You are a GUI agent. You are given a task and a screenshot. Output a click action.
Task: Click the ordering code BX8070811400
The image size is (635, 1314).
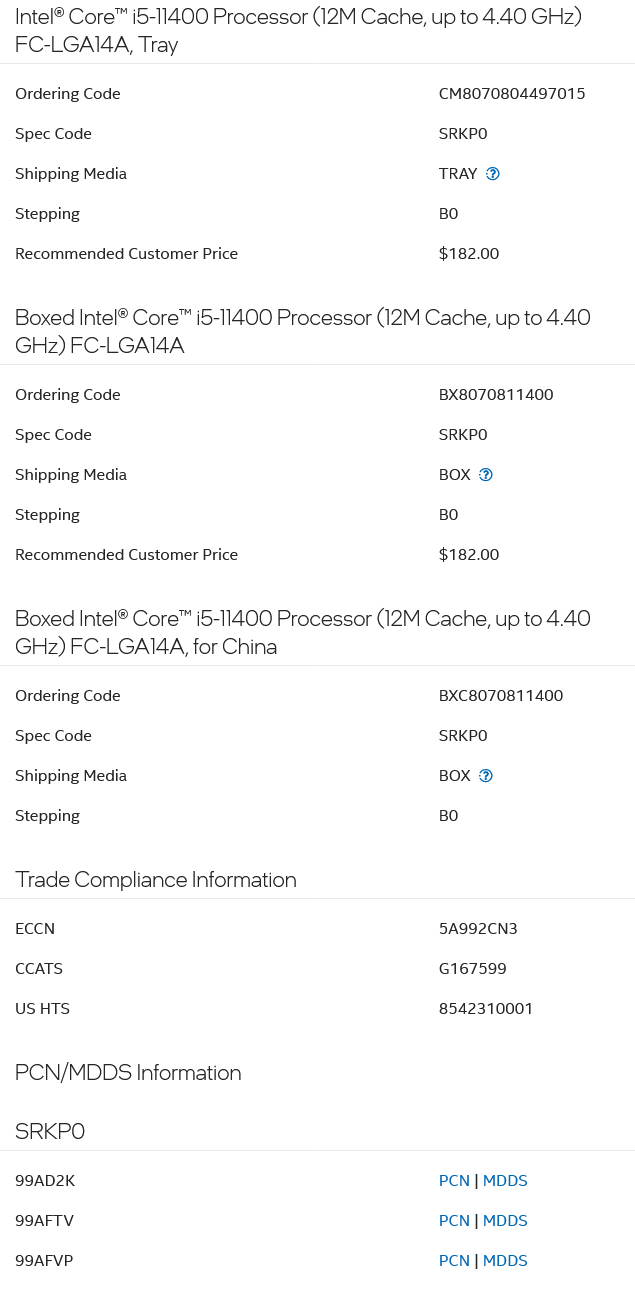pyautogui.click(x=495, y=394)
